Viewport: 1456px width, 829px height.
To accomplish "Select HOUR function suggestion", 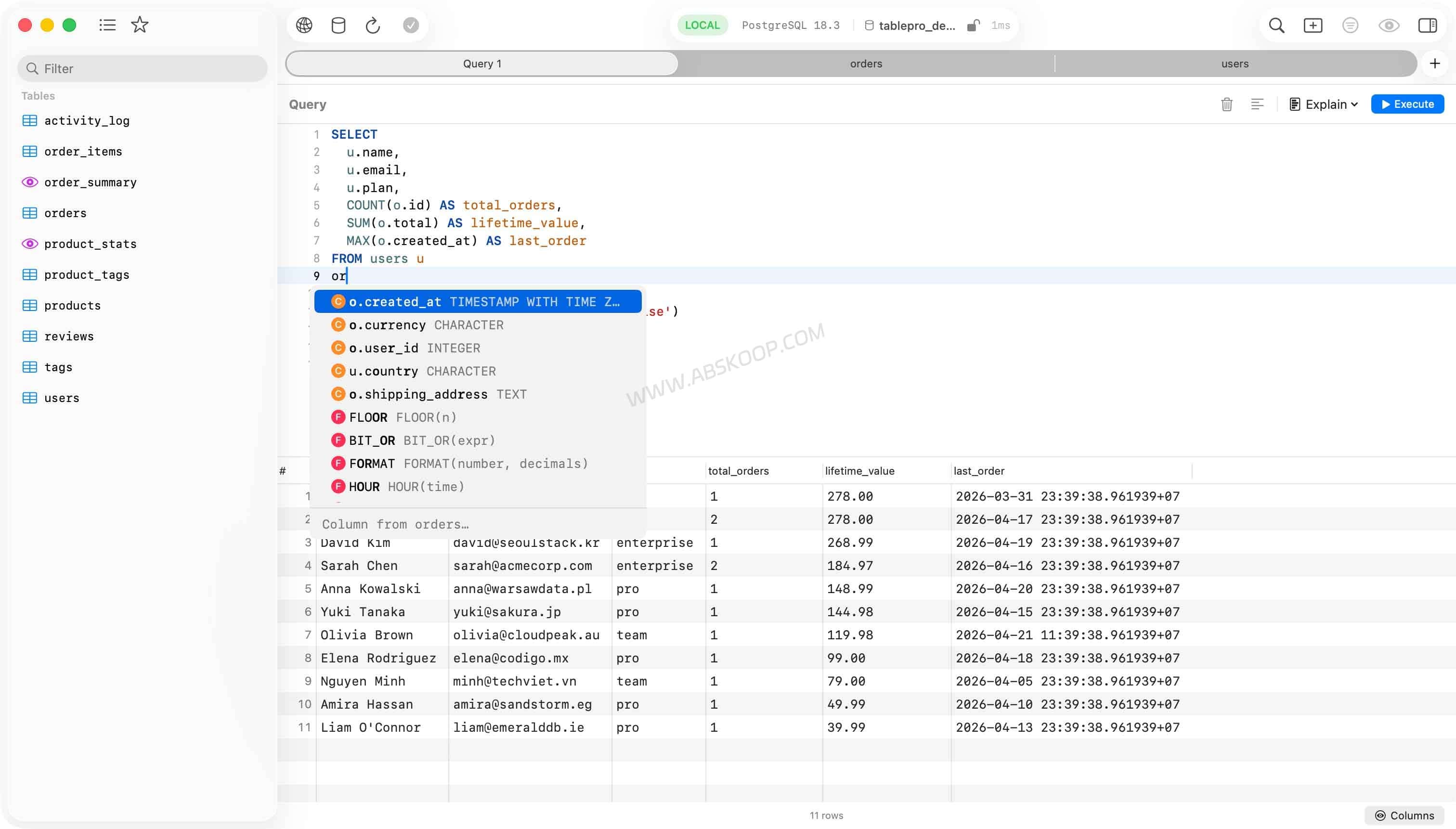I will [478, 487].
